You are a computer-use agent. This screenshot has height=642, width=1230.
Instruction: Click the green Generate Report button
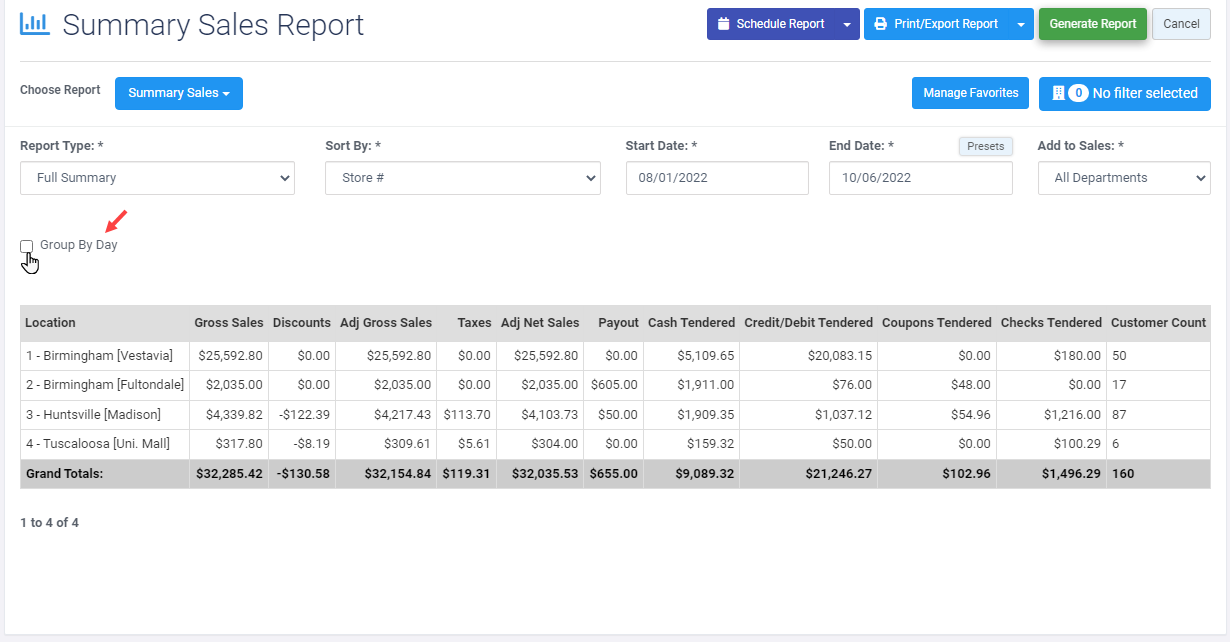(1093, 24)
